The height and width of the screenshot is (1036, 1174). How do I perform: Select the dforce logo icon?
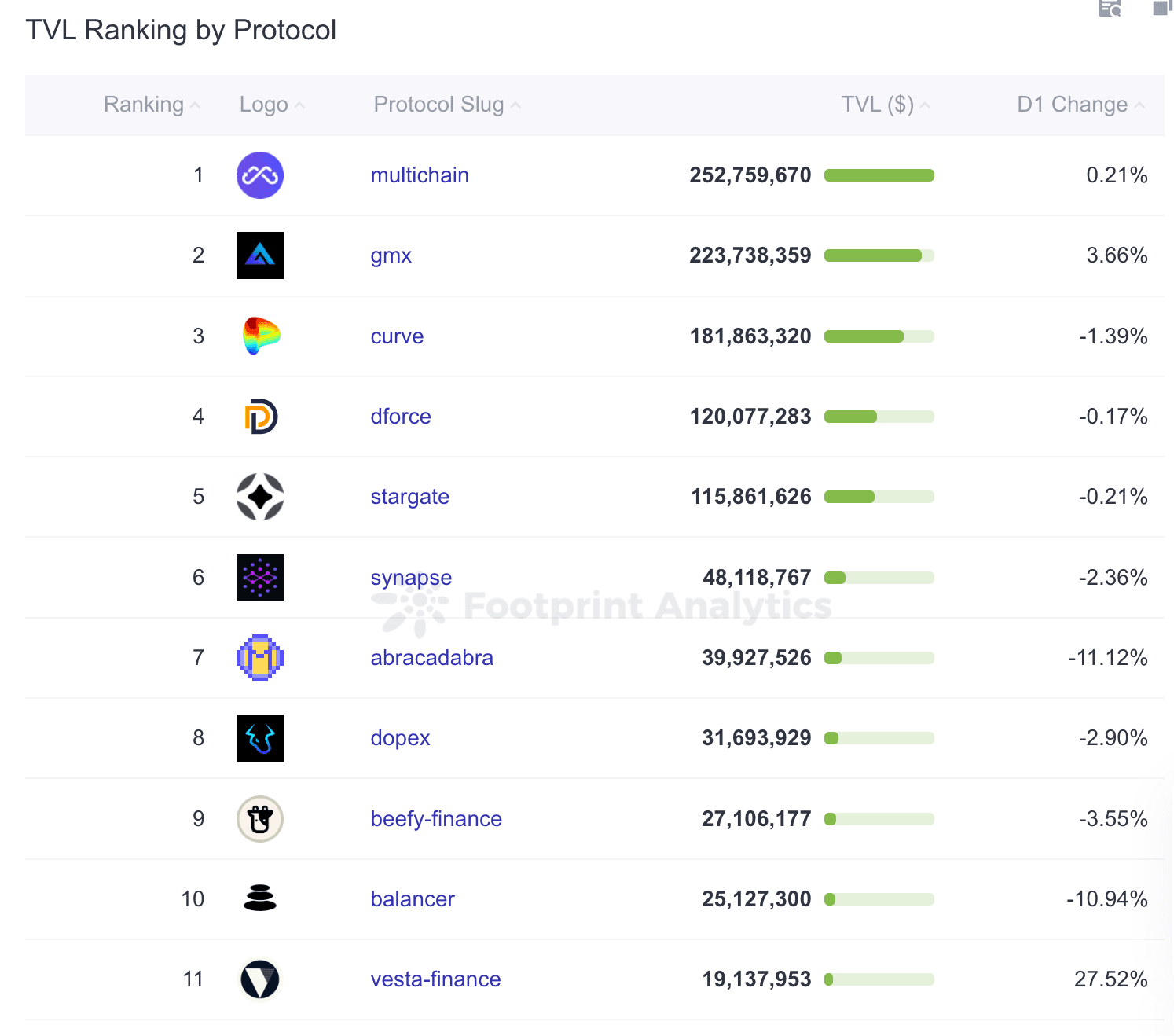pyautogui.click(x=259, y=416)
